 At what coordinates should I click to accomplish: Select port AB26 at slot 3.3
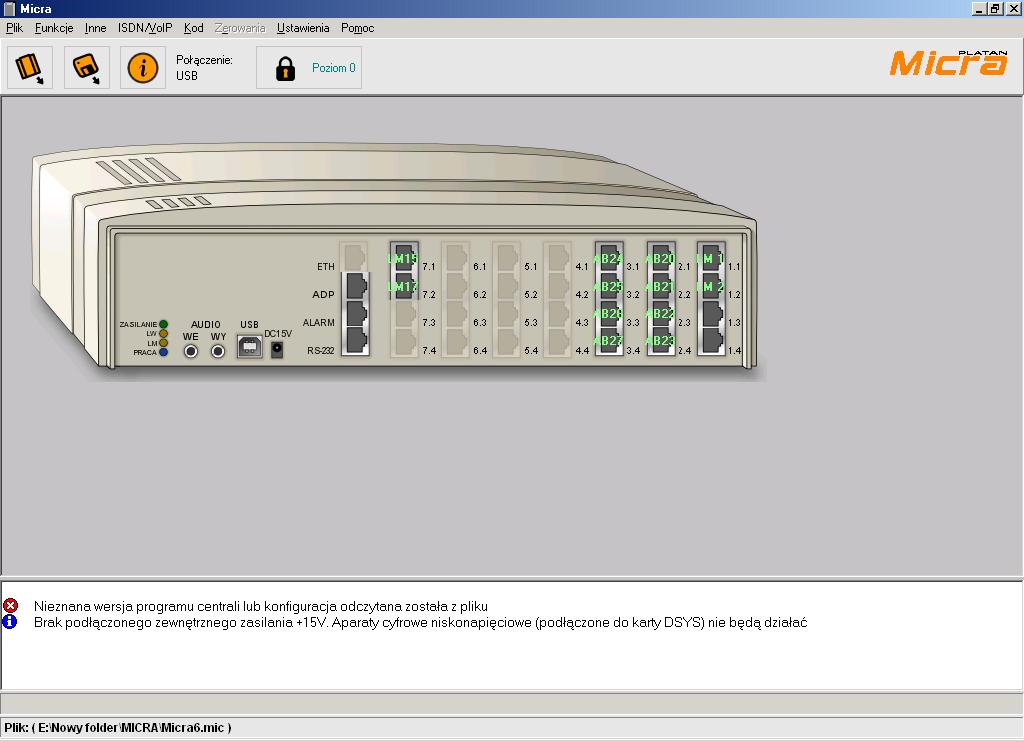click(x=609, y=314)
